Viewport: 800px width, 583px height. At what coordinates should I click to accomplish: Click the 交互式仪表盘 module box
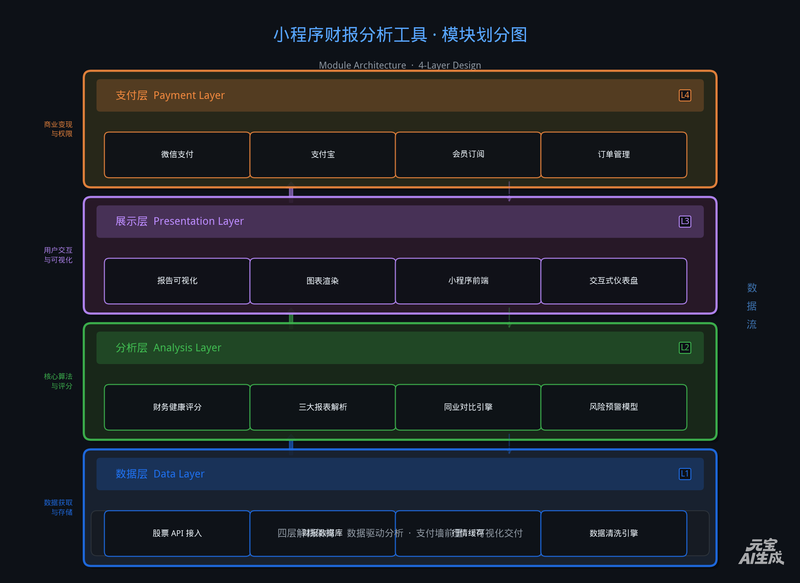coord(614,281)
